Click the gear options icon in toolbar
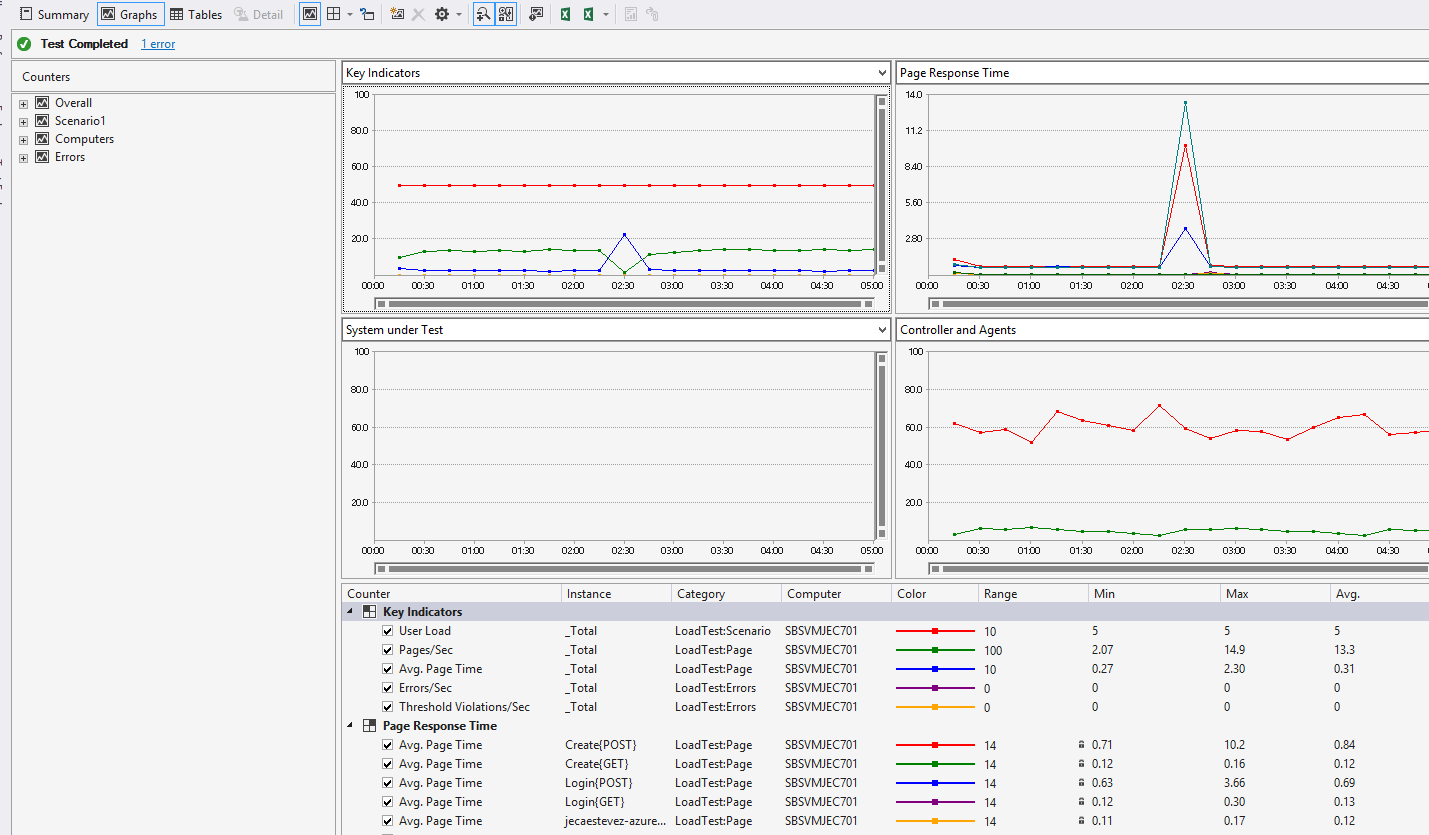This screenshot has width=1429, height=835. pyautogui.click(x=442, y=15)
